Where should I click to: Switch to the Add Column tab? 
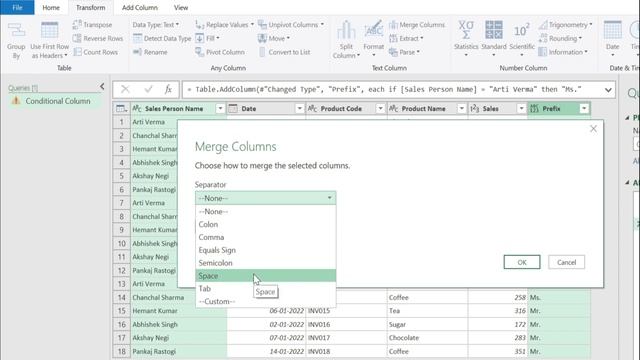point(140,7)
